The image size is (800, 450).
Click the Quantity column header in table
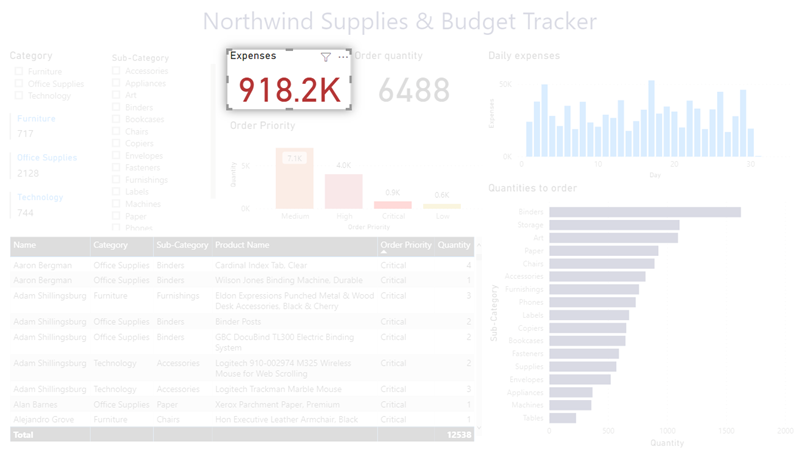click(x=453, y=245)
